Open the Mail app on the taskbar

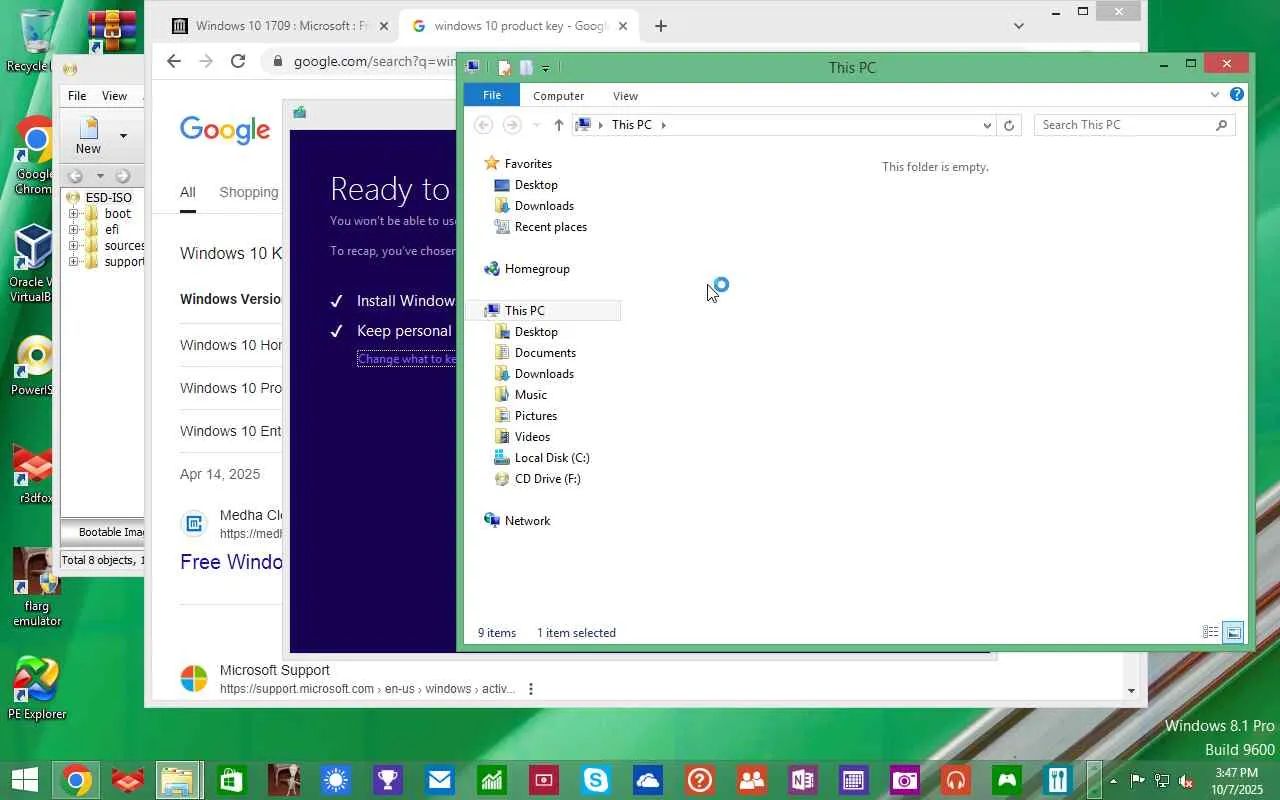tap(440, 780)
